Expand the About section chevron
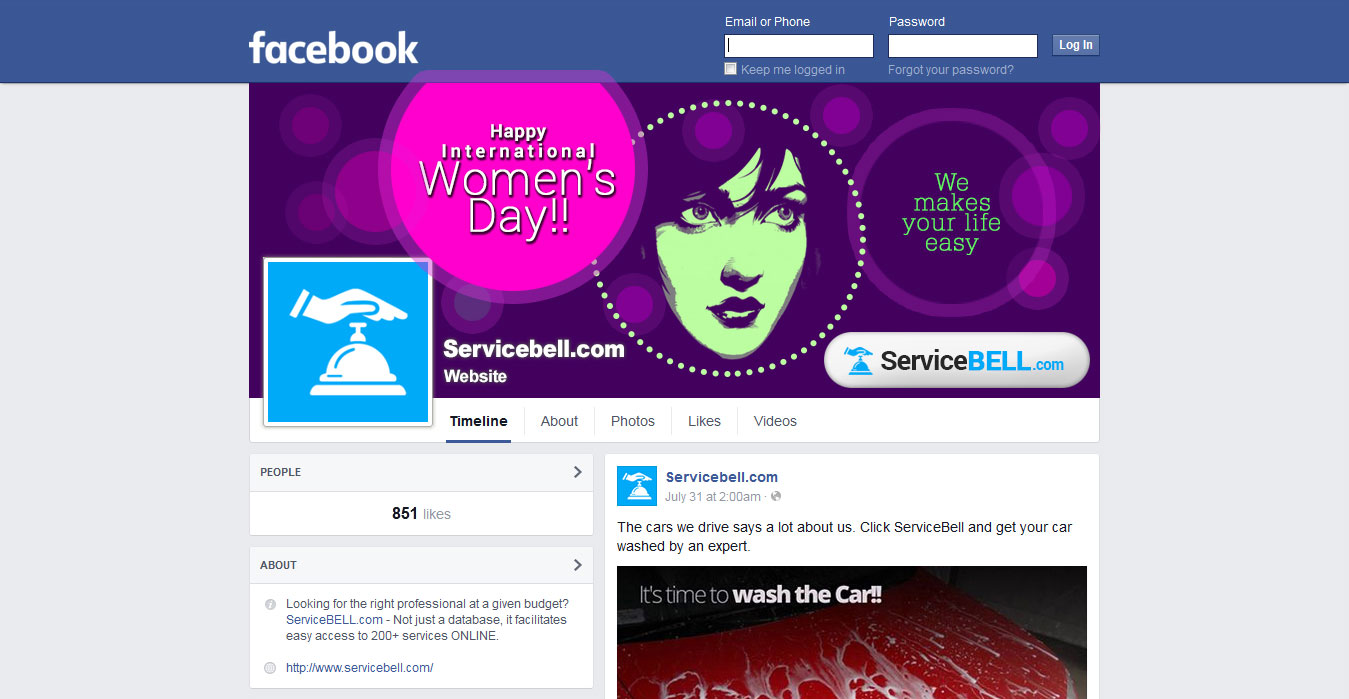Screen dimensions: 1349x699 point(577,565)
